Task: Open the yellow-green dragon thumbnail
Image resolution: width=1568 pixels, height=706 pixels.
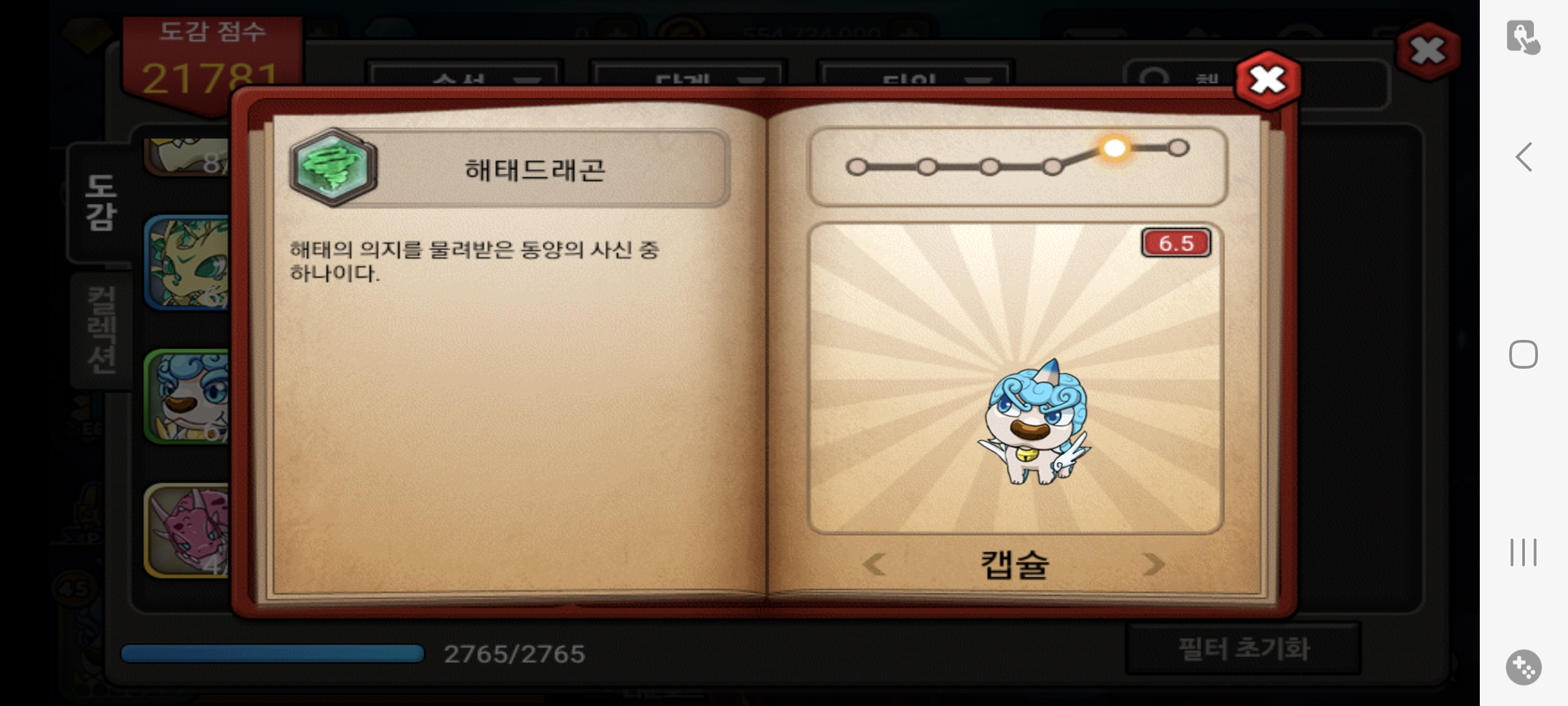Action: (x=187, y=263)
